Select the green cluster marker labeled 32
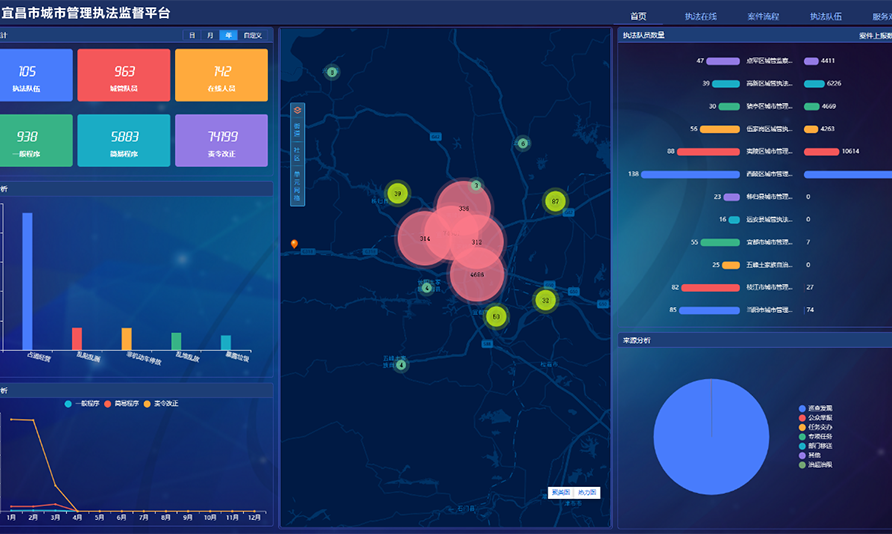892x534 pixels. (x=545, y=300)
